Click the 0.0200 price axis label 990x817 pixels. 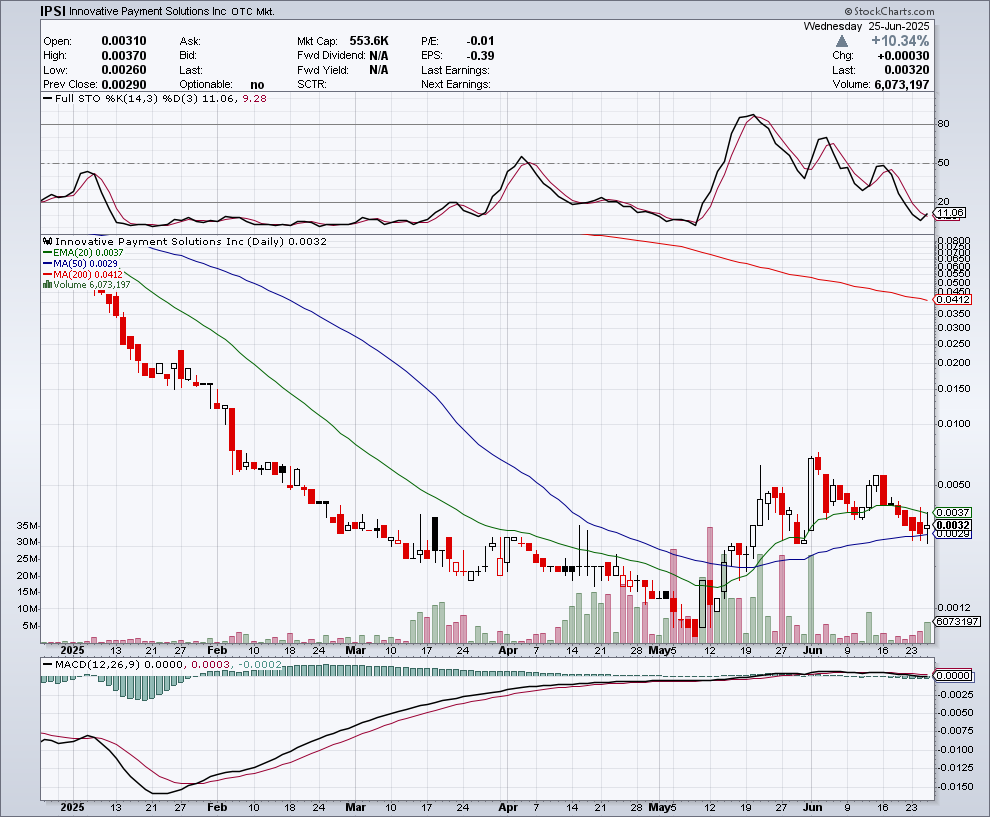[x=953, y=362]
